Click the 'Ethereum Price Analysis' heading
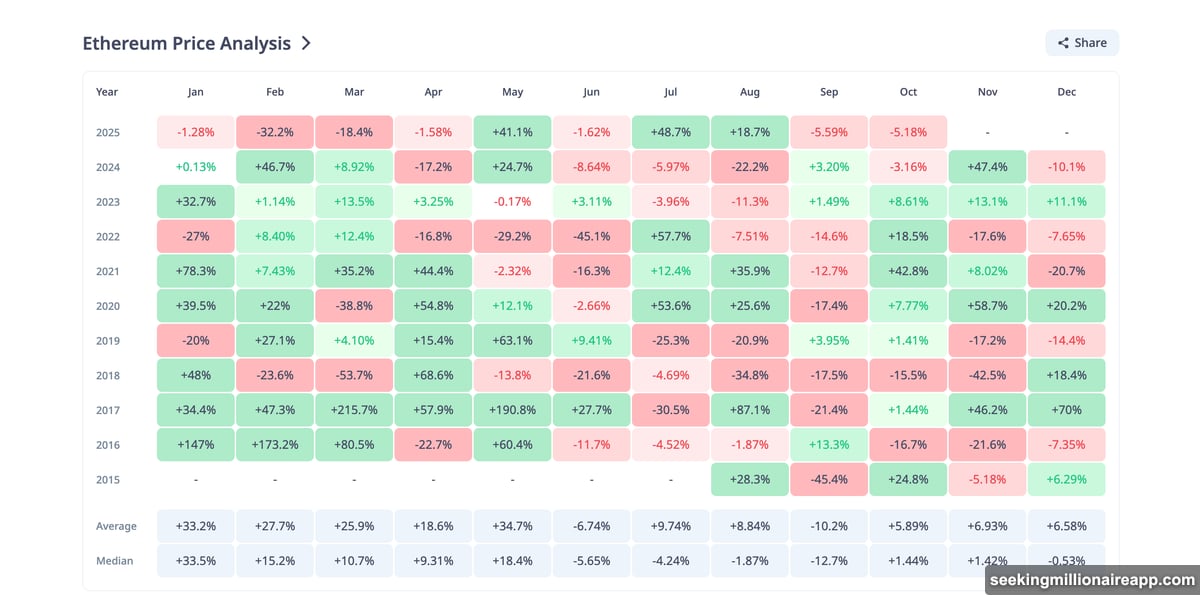The height and width of the screenshot is (605, 1200). [186, 43]
